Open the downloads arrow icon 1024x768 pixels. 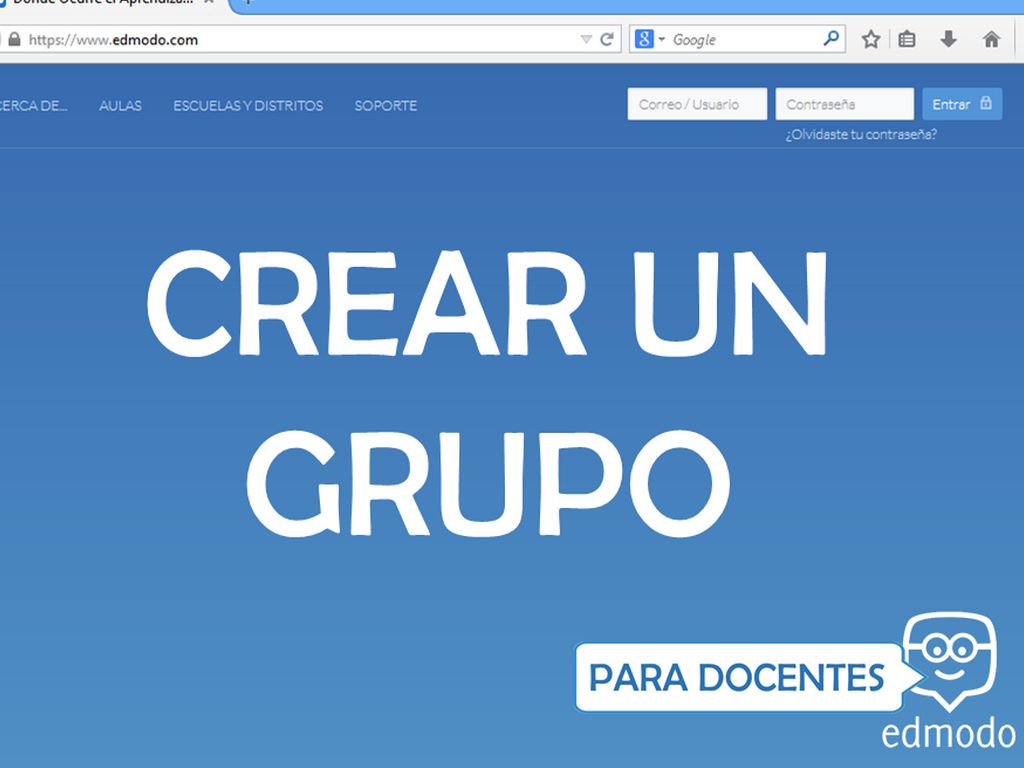(949, 40)
